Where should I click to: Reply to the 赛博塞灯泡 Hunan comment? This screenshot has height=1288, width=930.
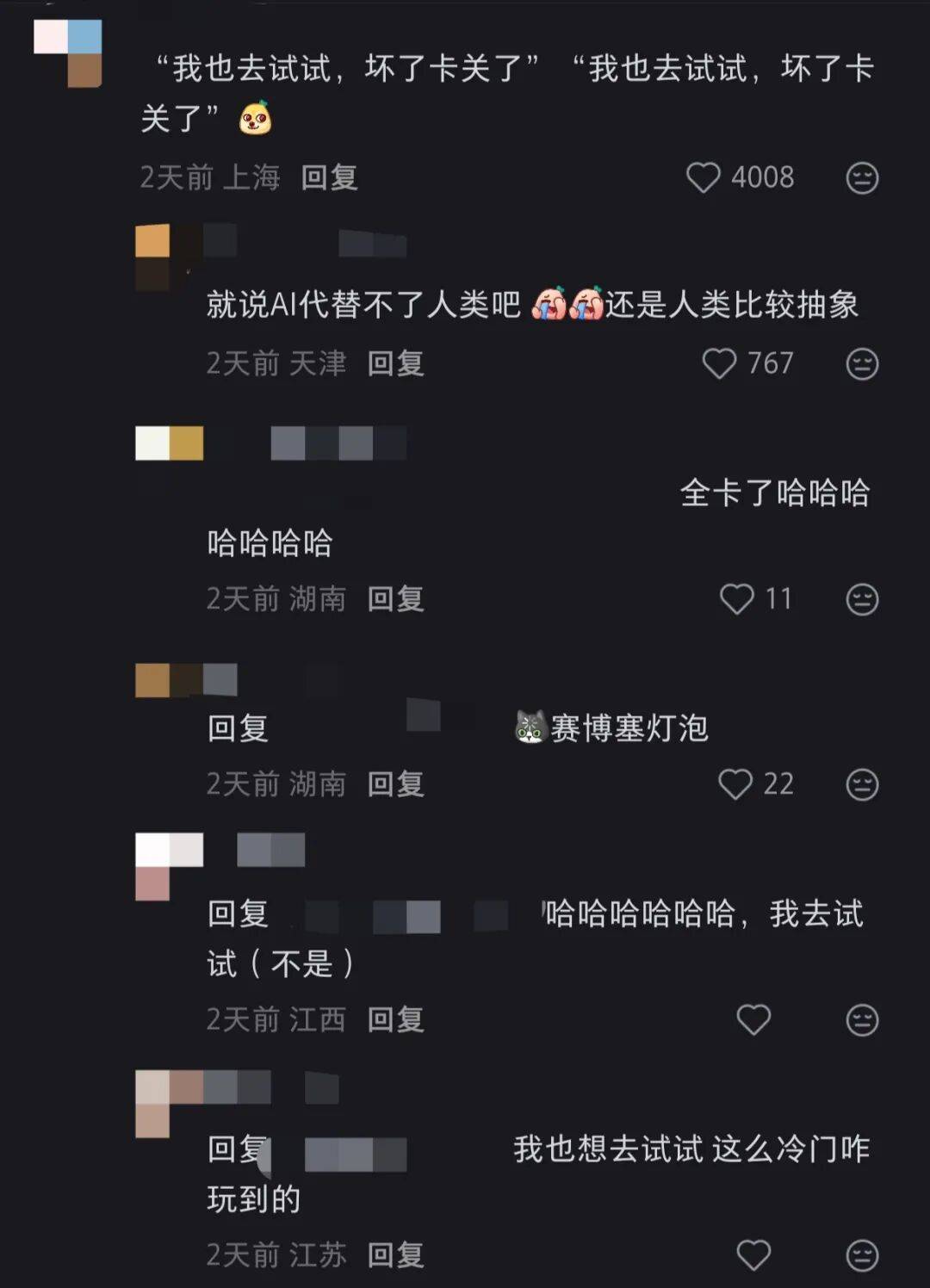click(395, 784)
